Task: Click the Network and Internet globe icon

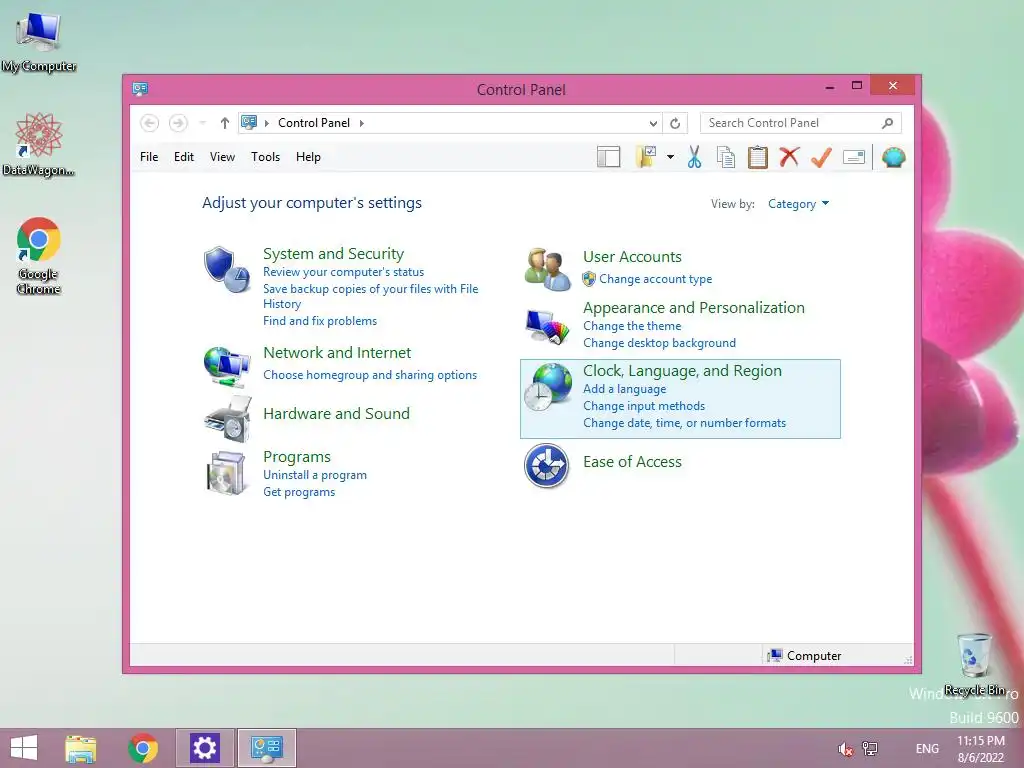Action: (227, 366)
